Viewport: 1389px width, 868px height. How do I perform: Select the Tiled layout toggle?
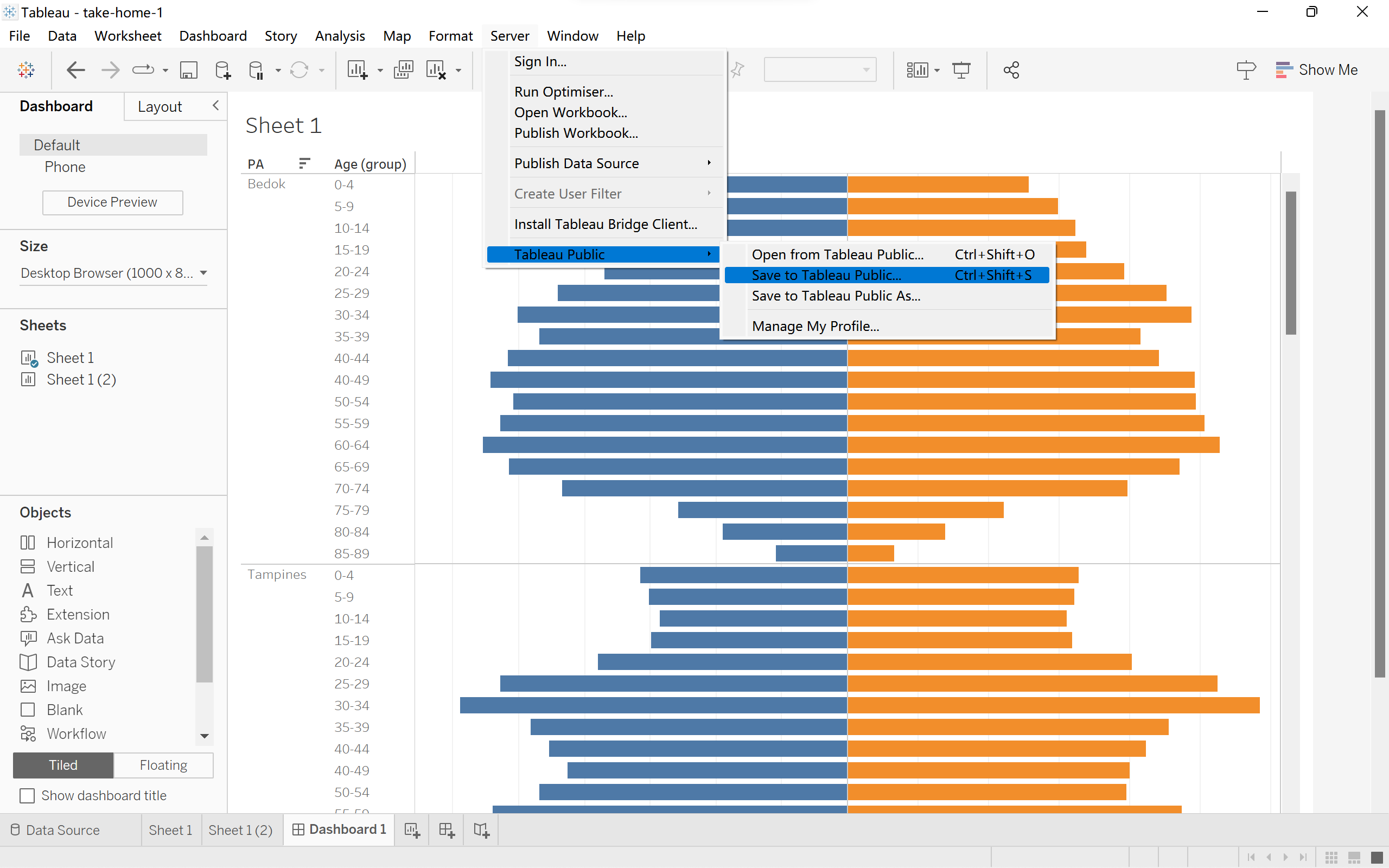click(x=63, y=765)
